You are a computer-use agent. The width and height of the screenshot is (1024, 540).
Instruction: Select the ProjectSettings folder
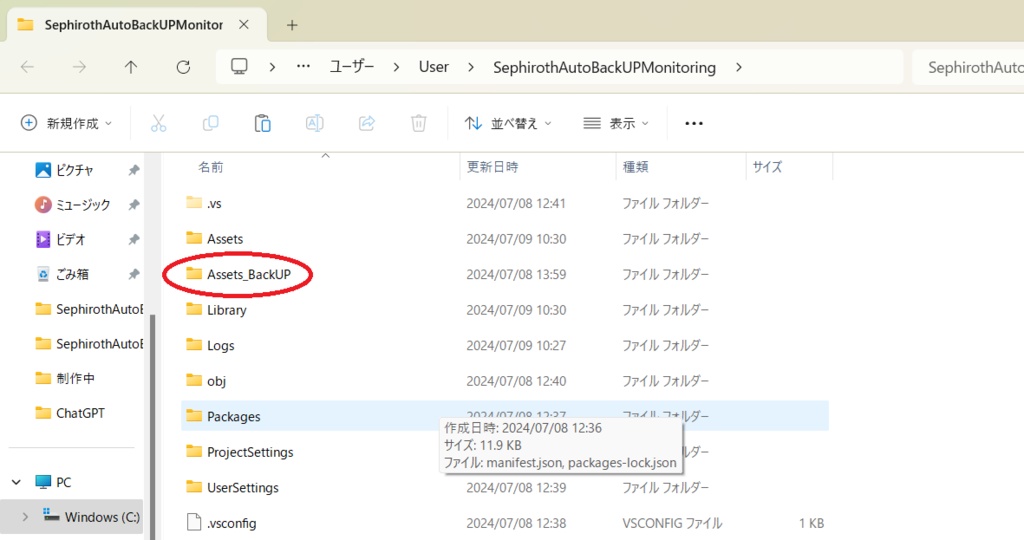(x=250, y=452)
